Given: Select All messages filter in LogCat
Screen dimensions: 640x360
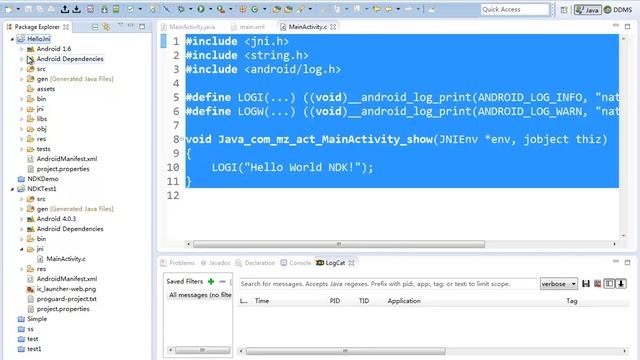Looking at the screenshot, I should click(x=200, y=295).
